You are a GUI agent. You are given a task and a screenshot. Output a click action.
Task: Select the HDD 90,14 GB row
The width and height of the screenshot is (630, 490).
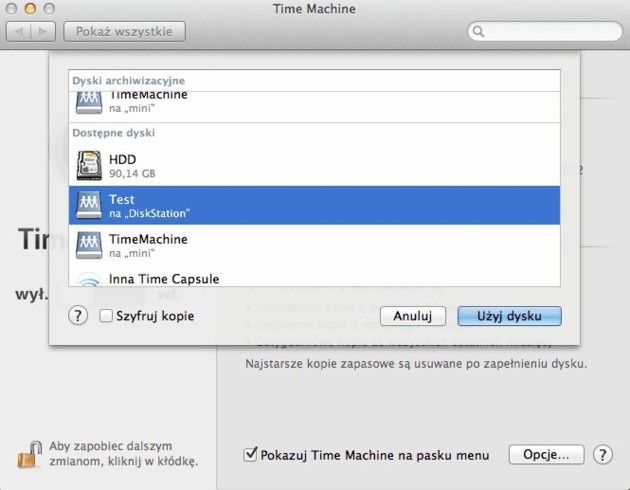coord(314,166)
